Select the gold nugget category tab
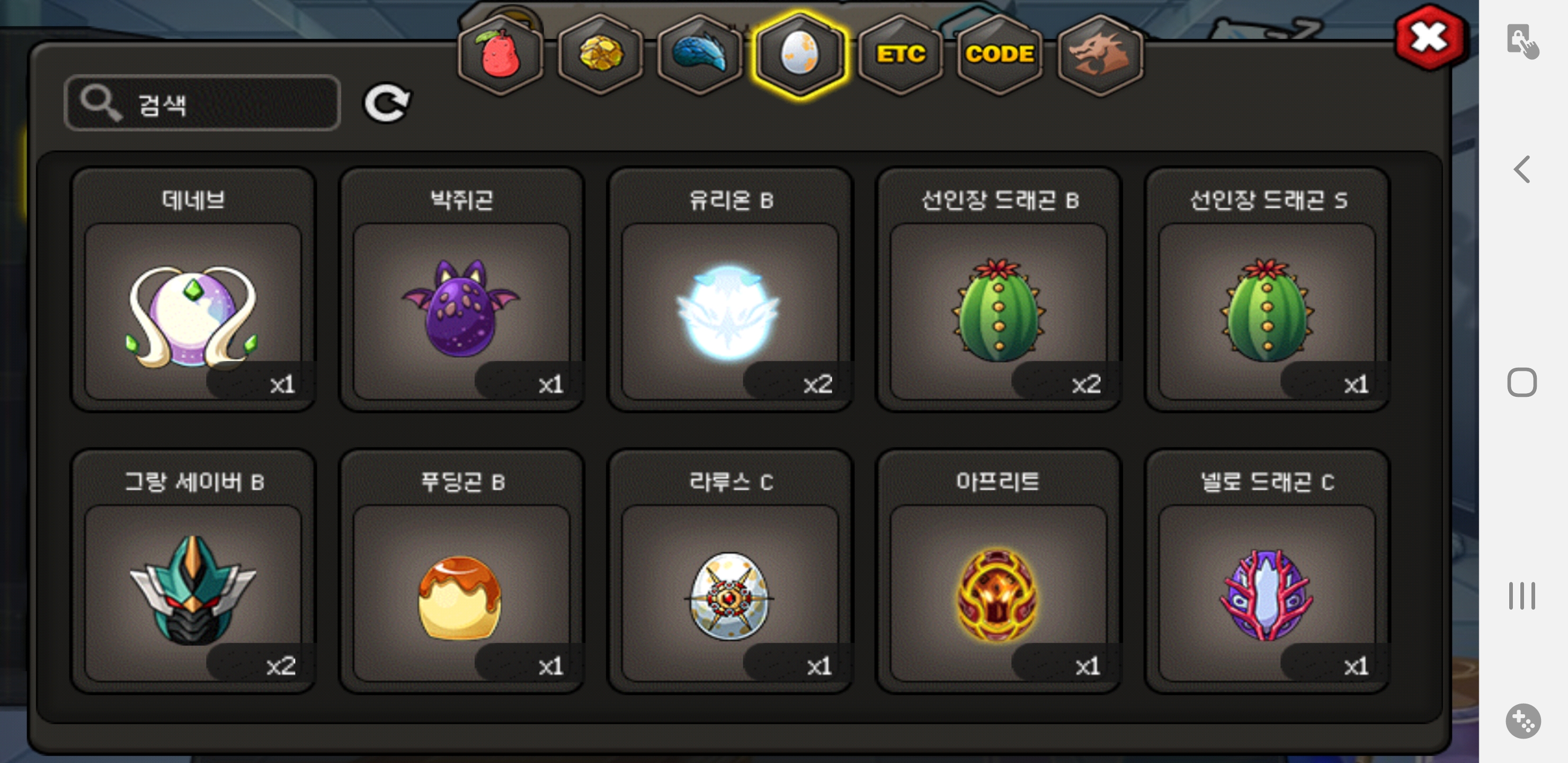Screen dimensions: 1568x763 pyautogui.click(x=600, y=55)
